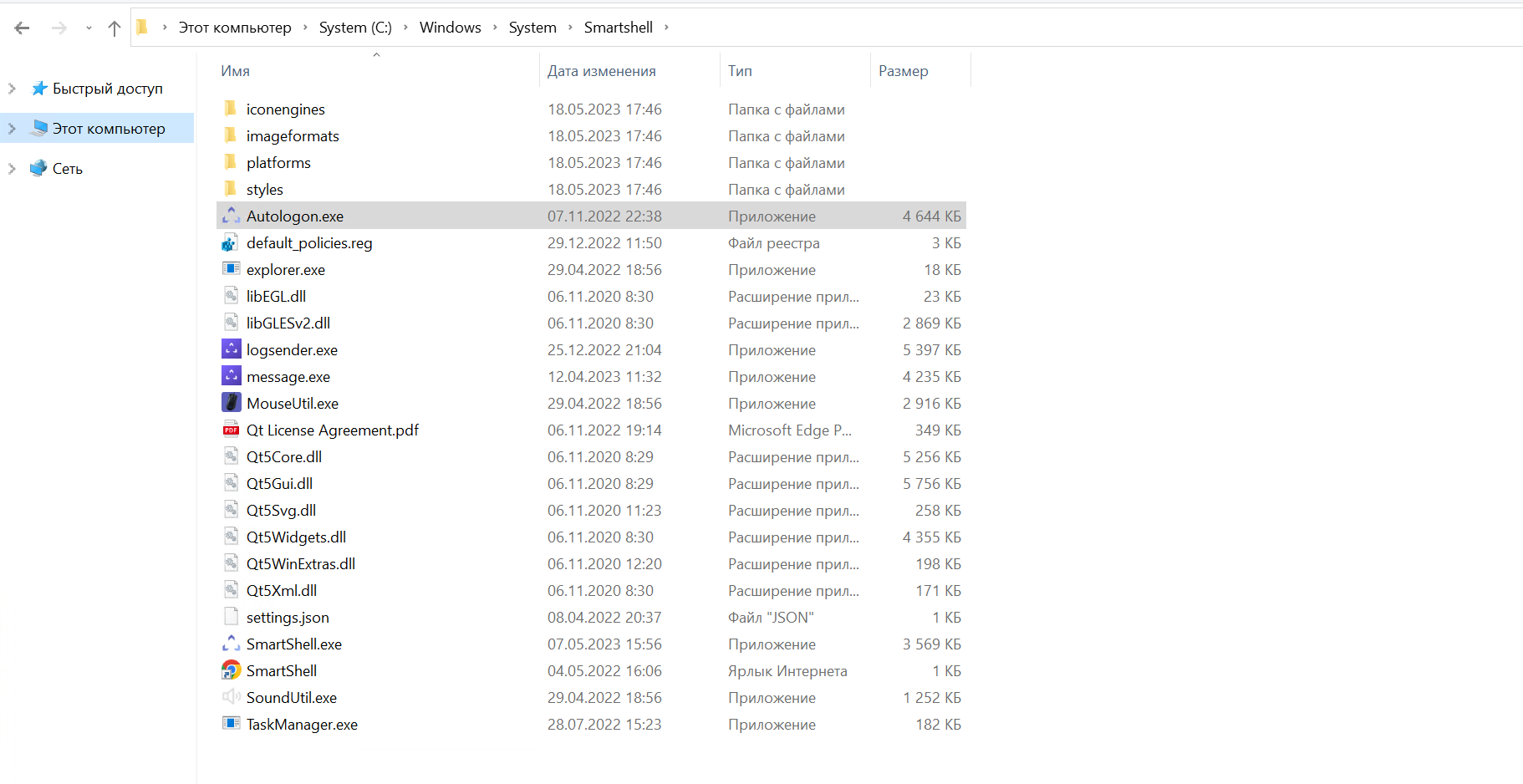Screen dimensions: 1523x784
Task: Click SmartShell Chrome shortcut icon
Action: click(x=231, y=670)
